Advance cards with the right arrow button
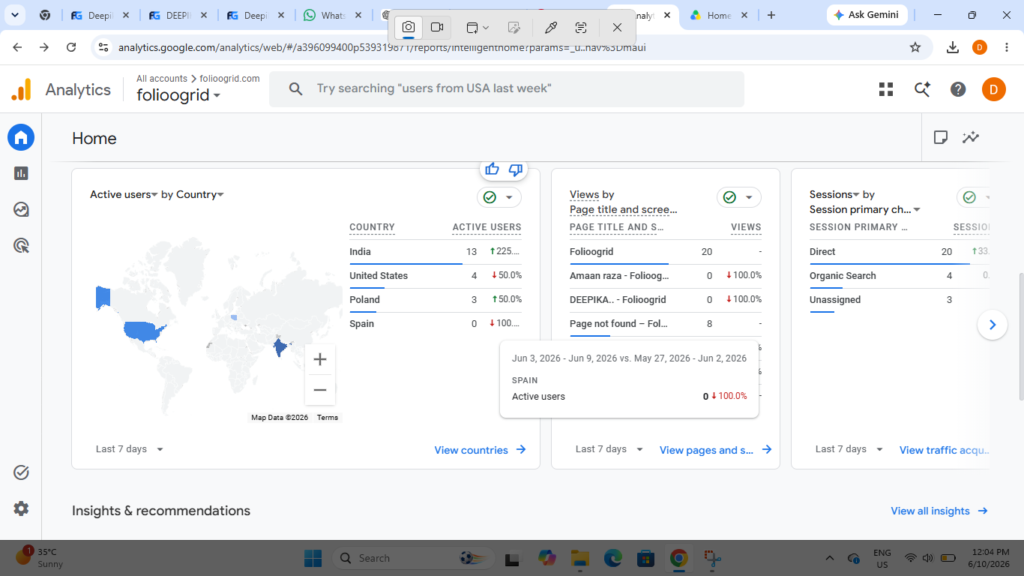This screenshot has height=576, width=1024. 992,325
